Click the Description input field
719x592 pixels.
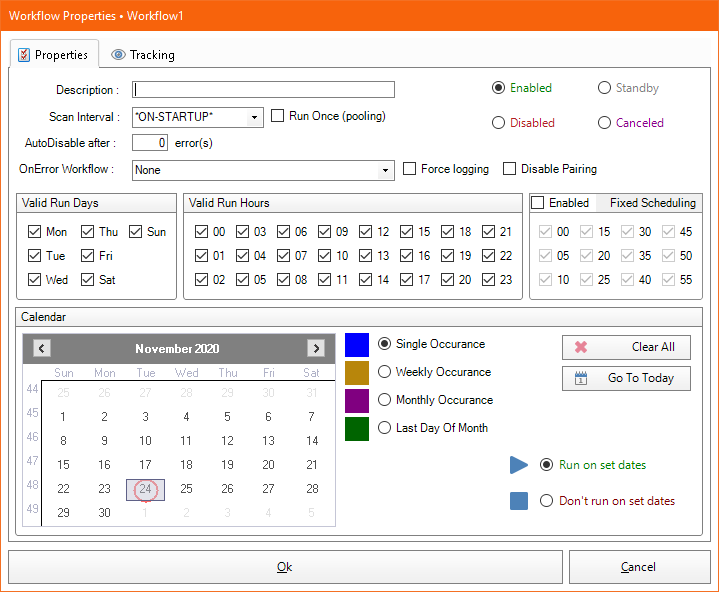(263, 89)
